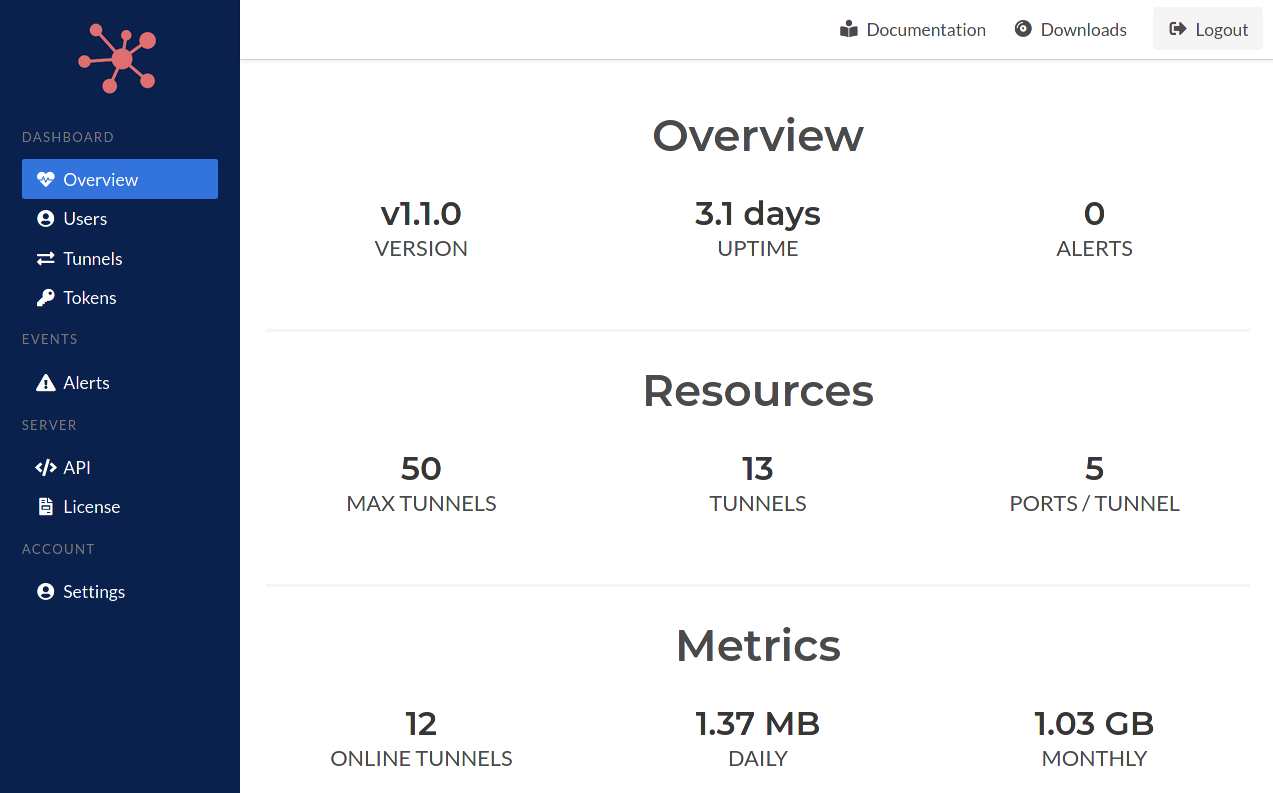
Task: Click the VERSION label
Action: pyautogui.click(x=421, y=249)
